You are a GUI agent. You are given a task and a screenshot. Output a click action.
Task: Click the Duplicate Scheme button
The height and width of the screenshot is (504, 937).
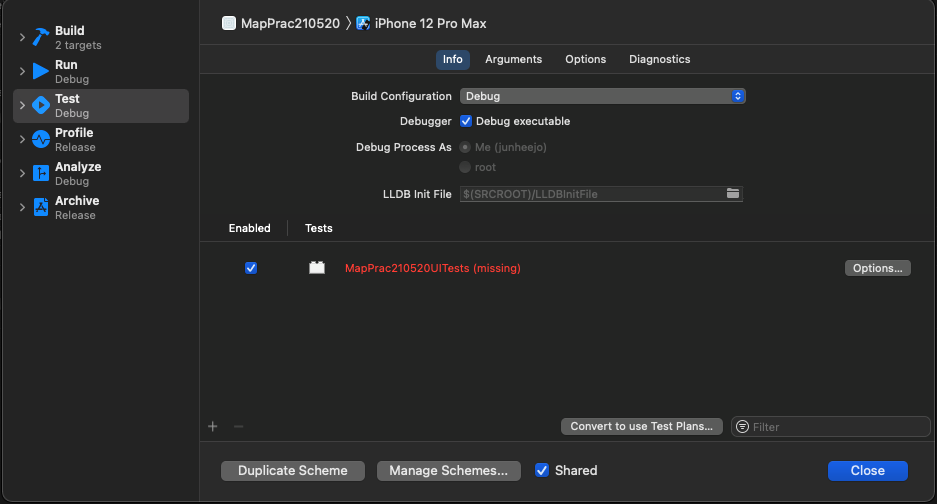coord(293,471)
